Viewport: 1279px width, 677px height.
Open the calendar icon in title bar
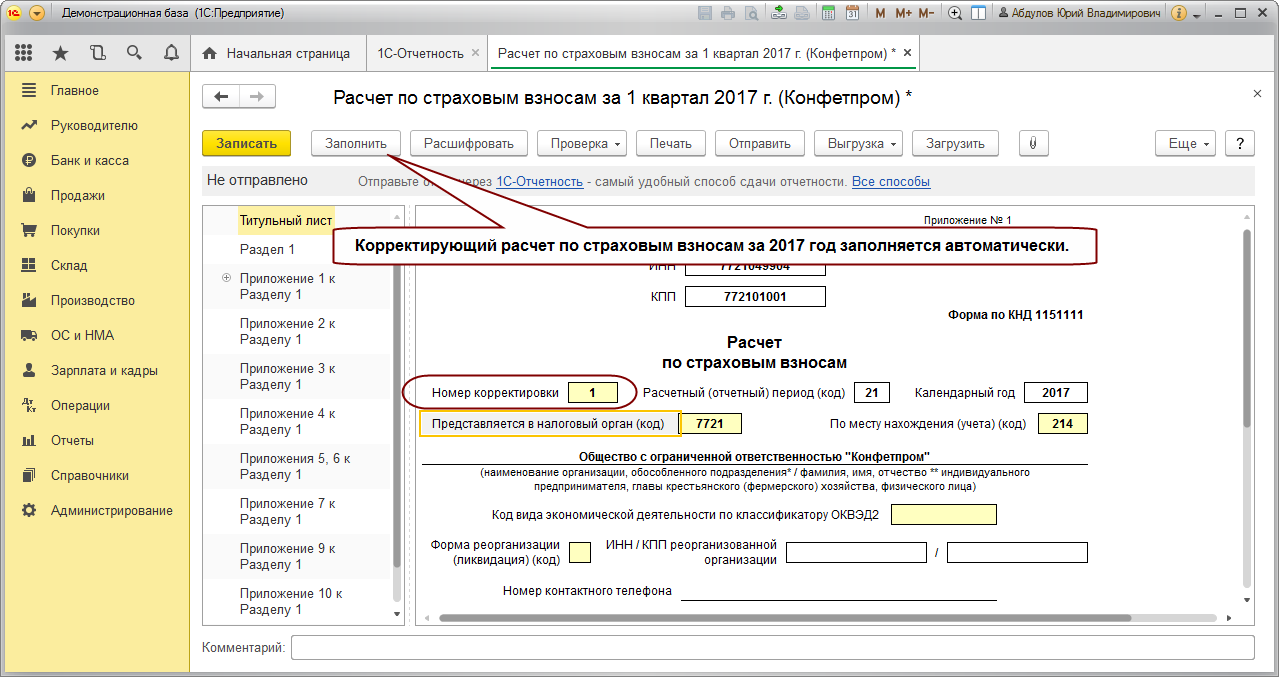pyautogui.click(x=852, y=14)
